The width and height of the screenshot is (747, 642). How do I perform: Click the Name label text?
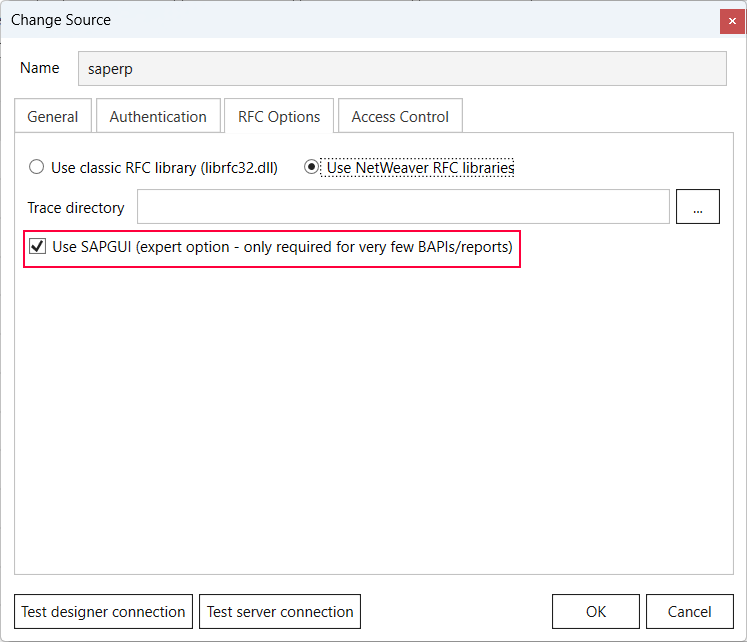pyautogui.click(x=40, y=69)
